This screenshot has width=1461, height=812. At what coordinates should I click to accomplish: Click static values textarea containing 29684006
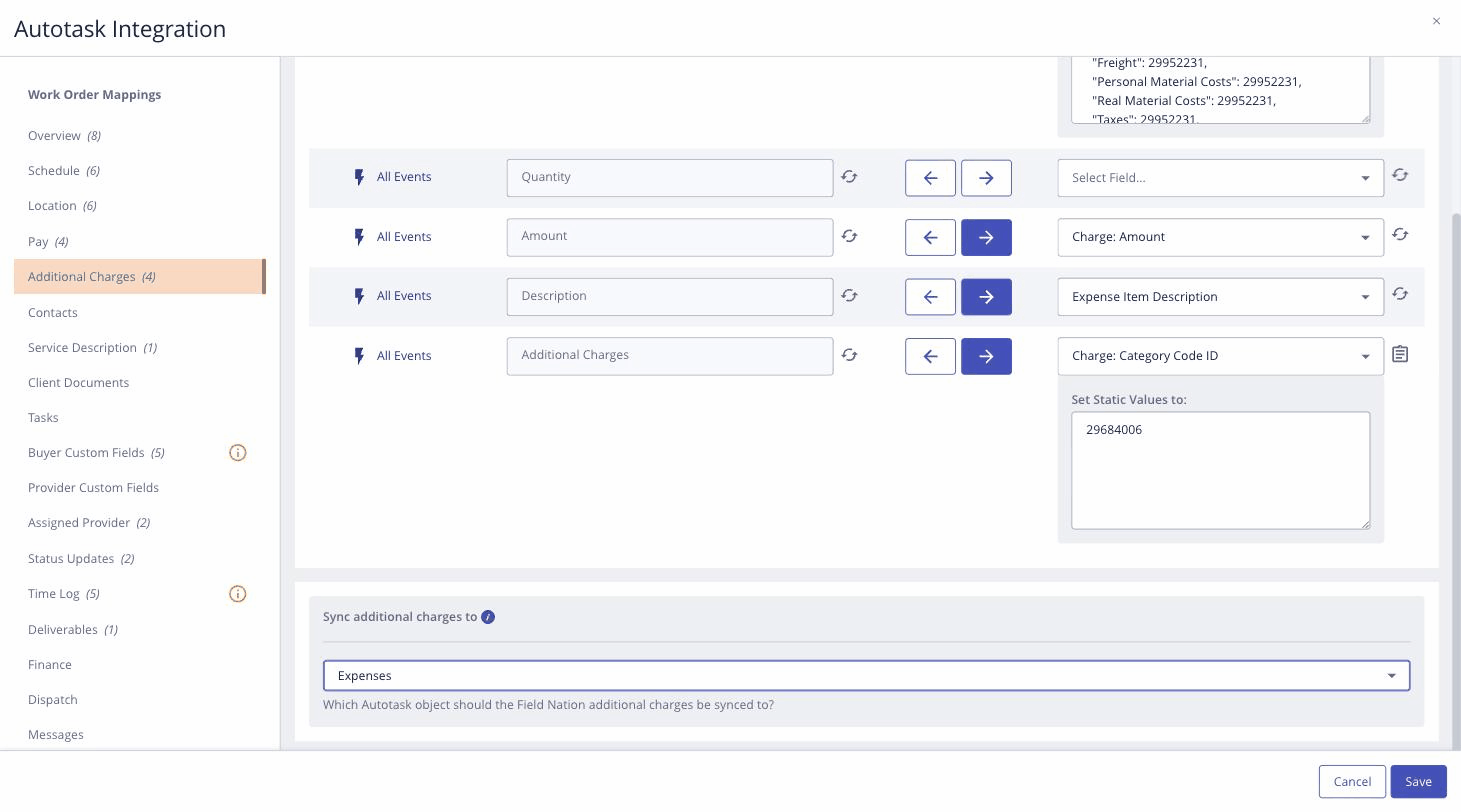tap(1220, 470)
